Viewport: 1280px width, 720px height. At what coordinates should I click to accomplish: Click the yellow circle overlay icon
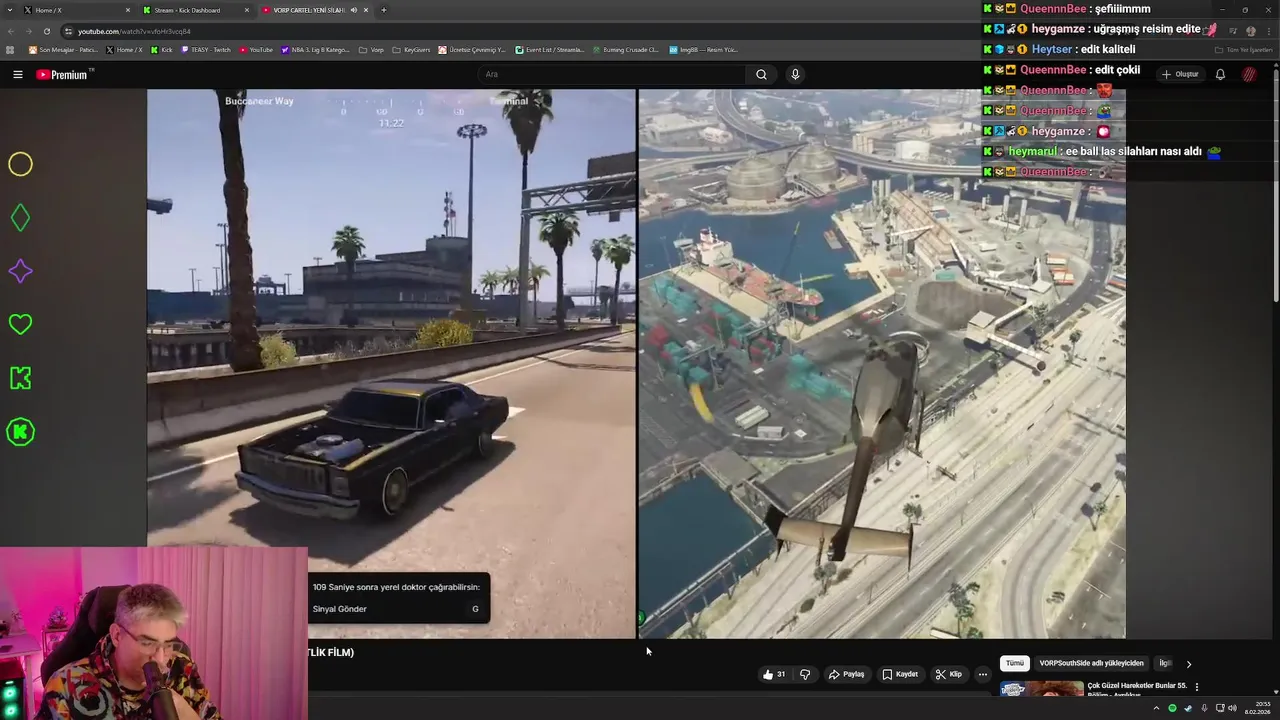20,164
